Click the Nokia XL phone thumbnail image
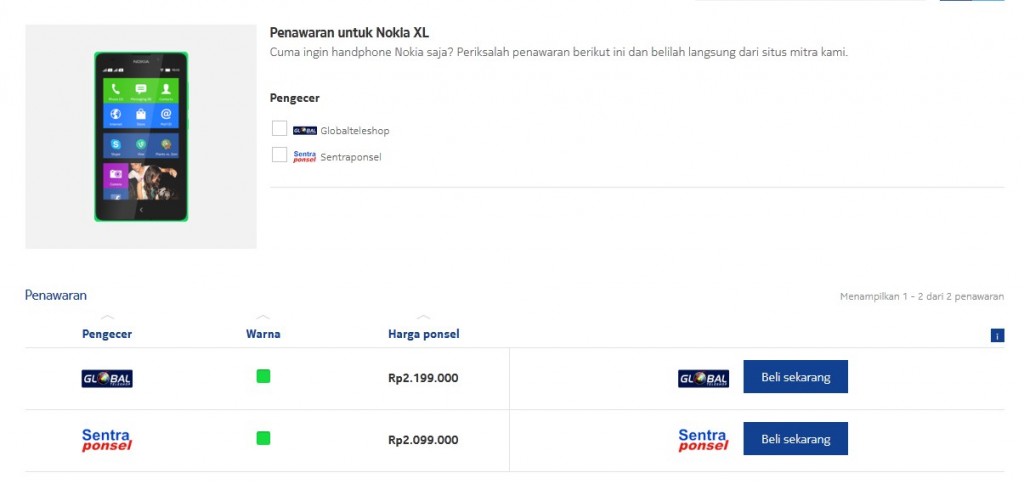1024x484 pixels. click(141, 137)
